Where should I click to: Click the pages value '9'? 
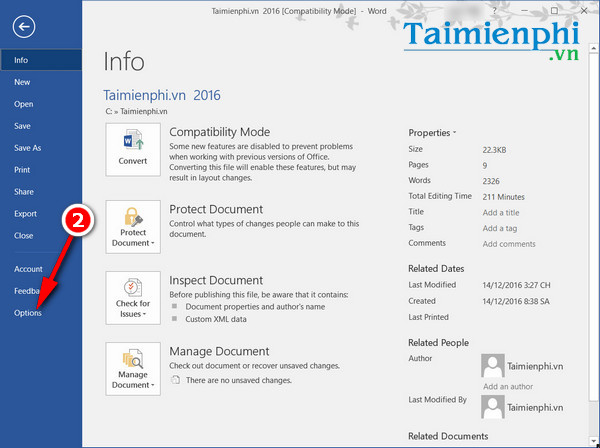point(485,166)
